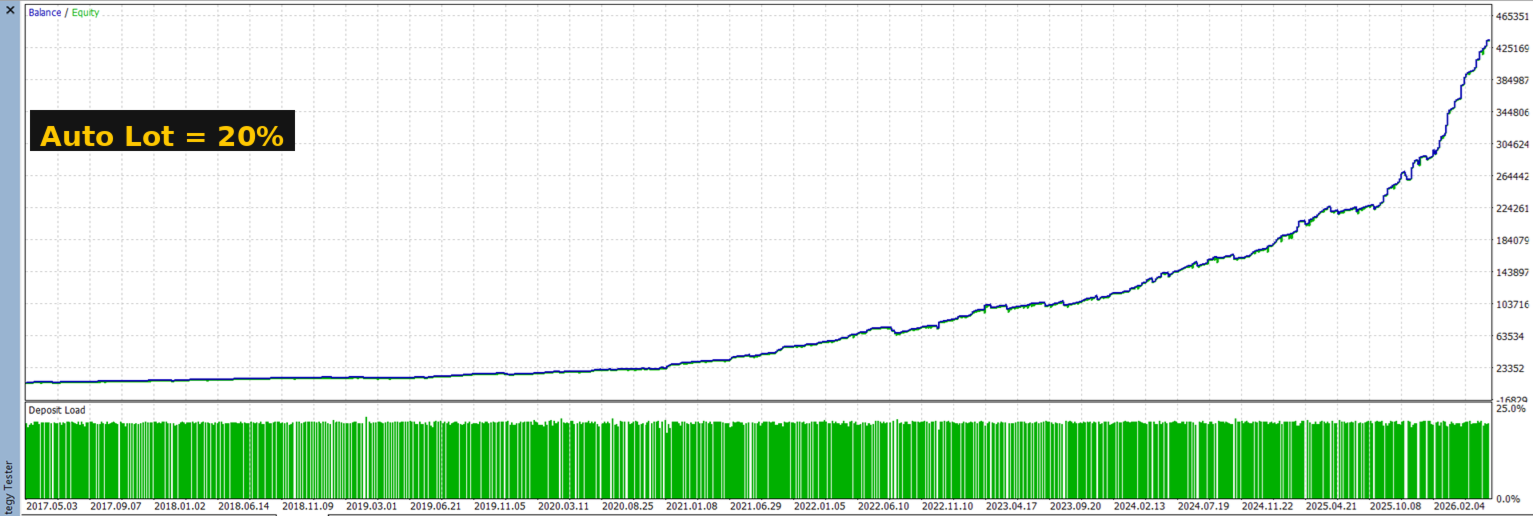The height and width of the screenshot is (516, 1533).
Task: Click the Balance legend label
Action: tap(44, 13)
